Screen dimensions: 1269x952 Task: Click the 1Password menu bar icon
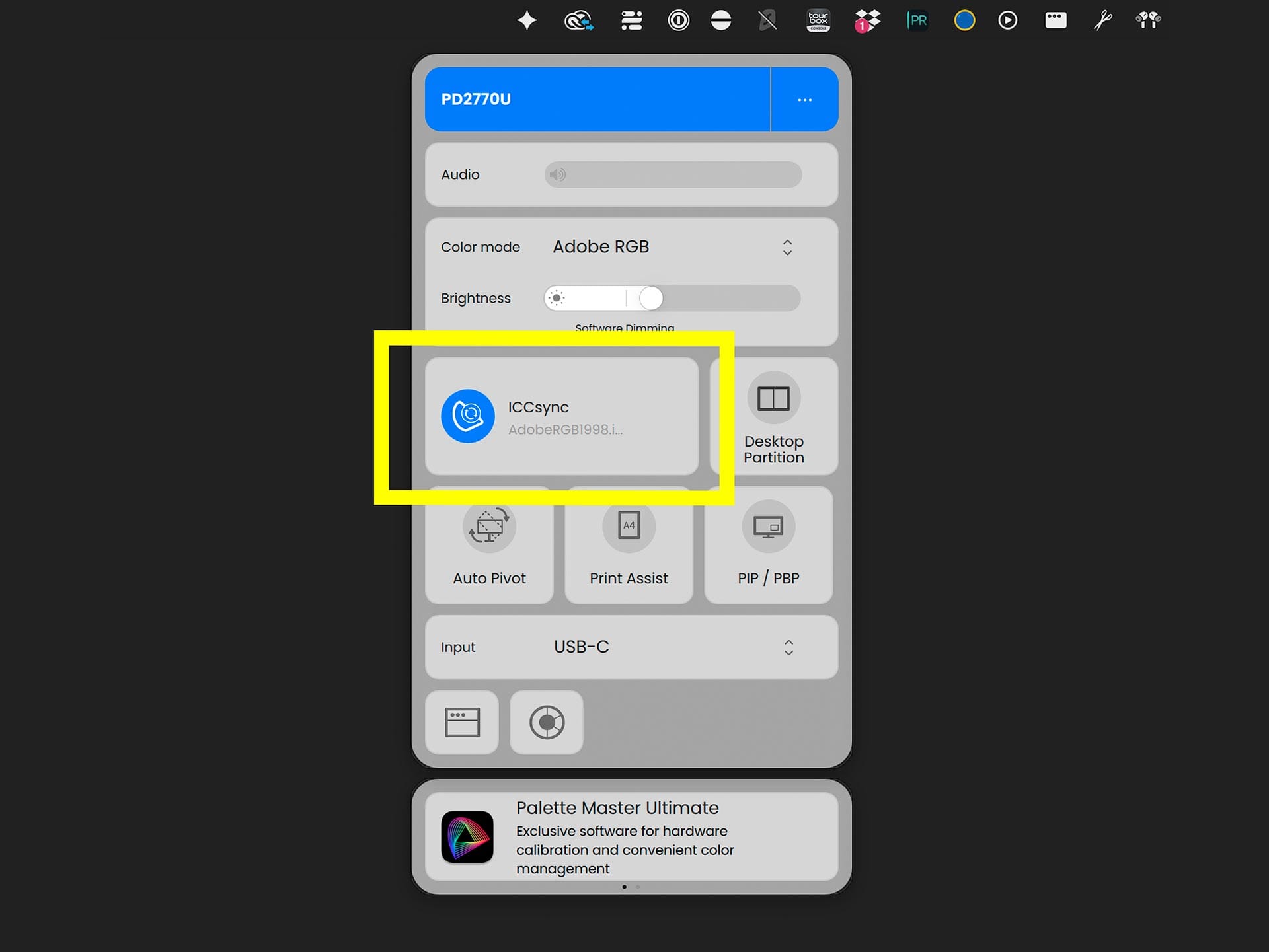[678, 20]
